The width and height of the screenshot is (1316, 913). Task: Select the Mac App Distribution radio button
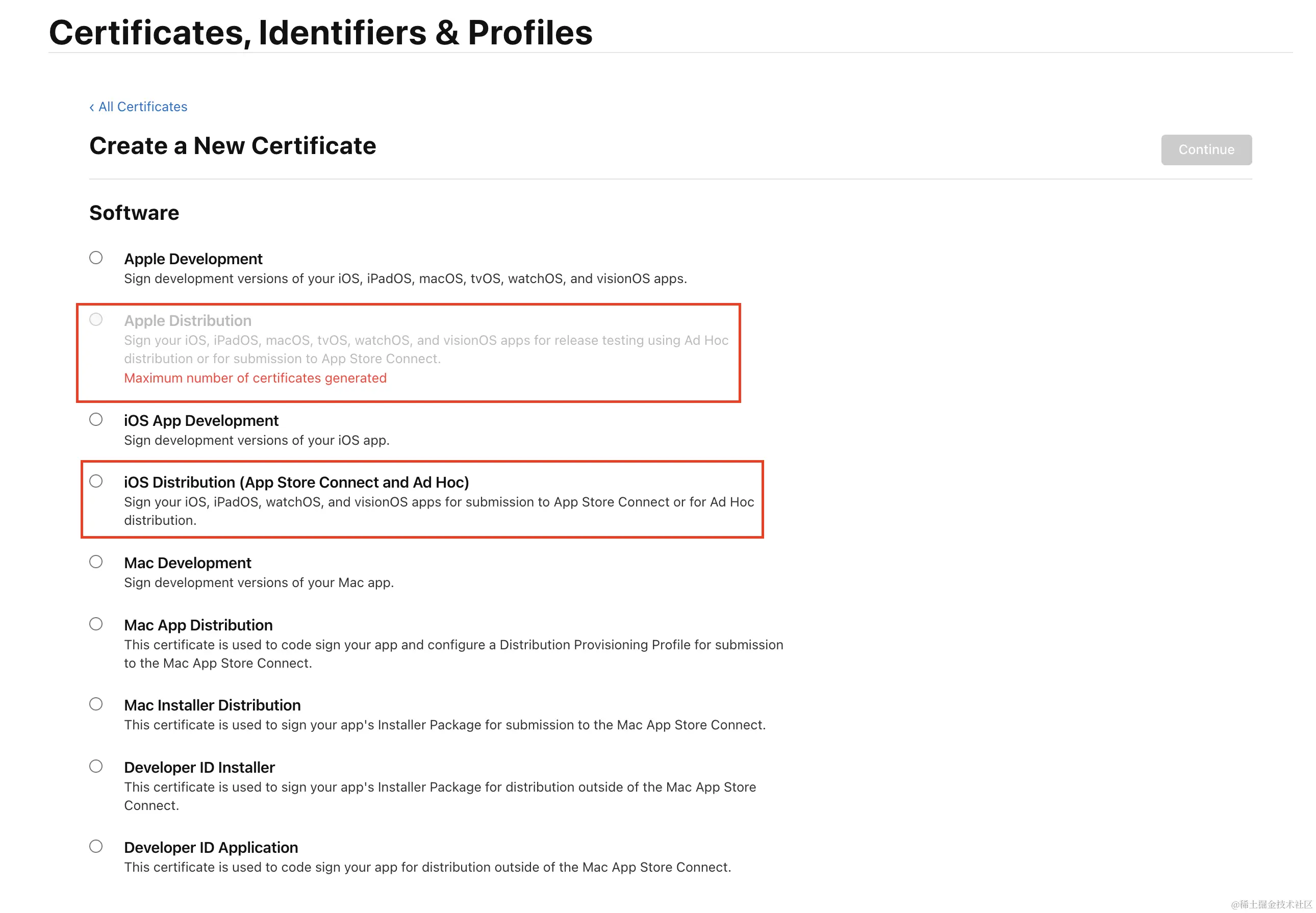tap(96, 624)
